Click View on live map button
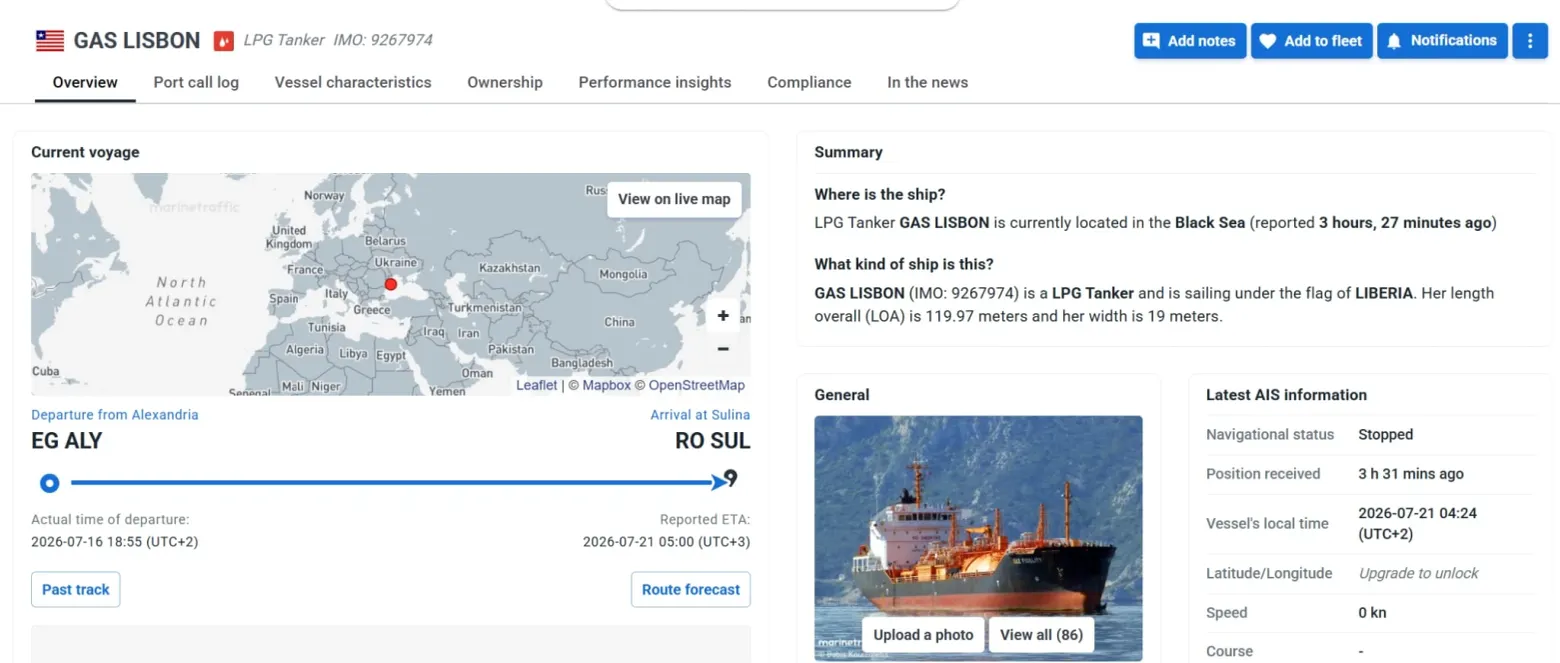Viewport: 1560px width, 663px height. [x=674, y=199]
